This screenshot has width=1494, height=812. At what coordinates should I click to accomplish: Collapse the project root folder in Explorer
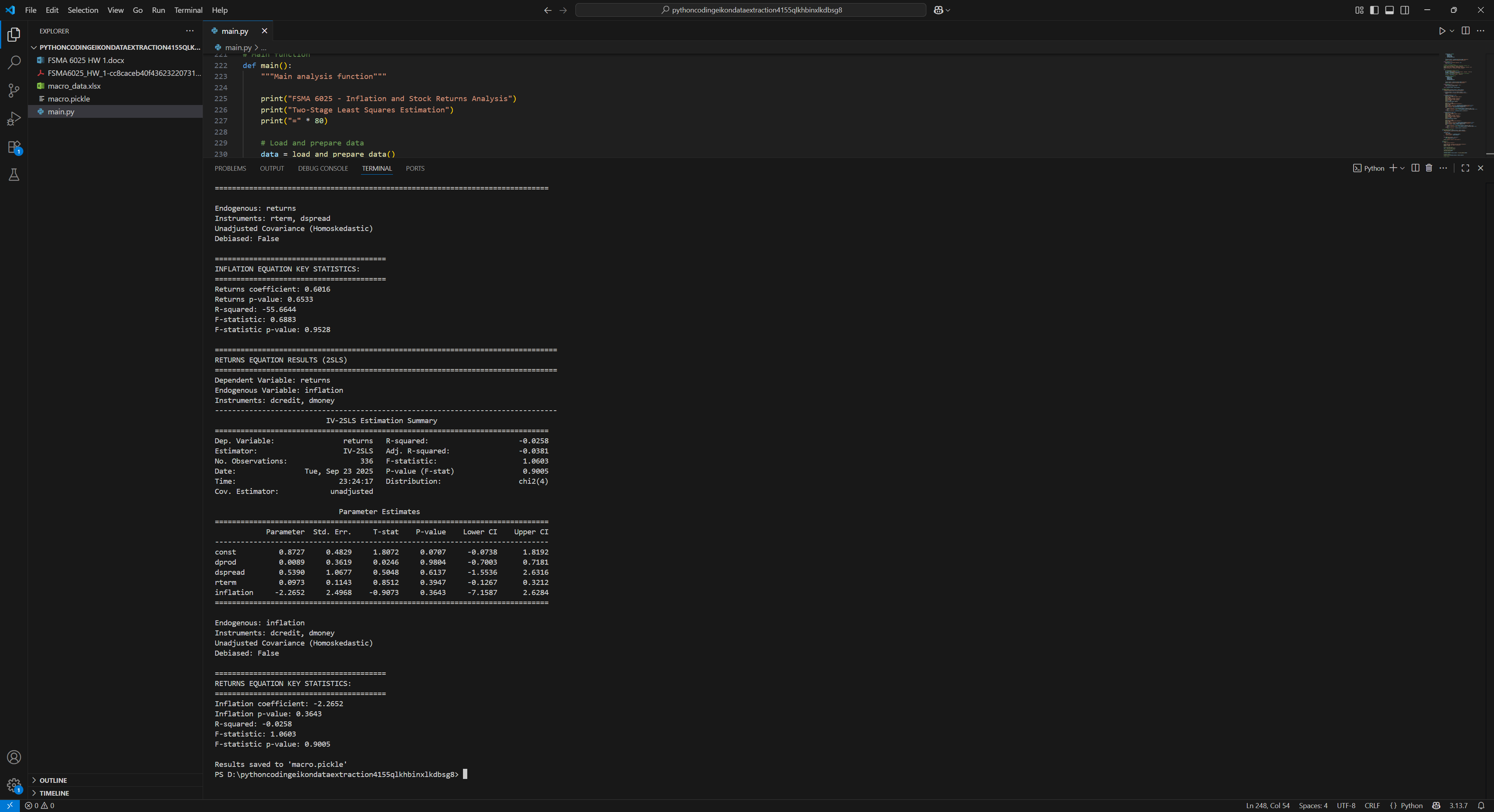click(x=116, y=47)
